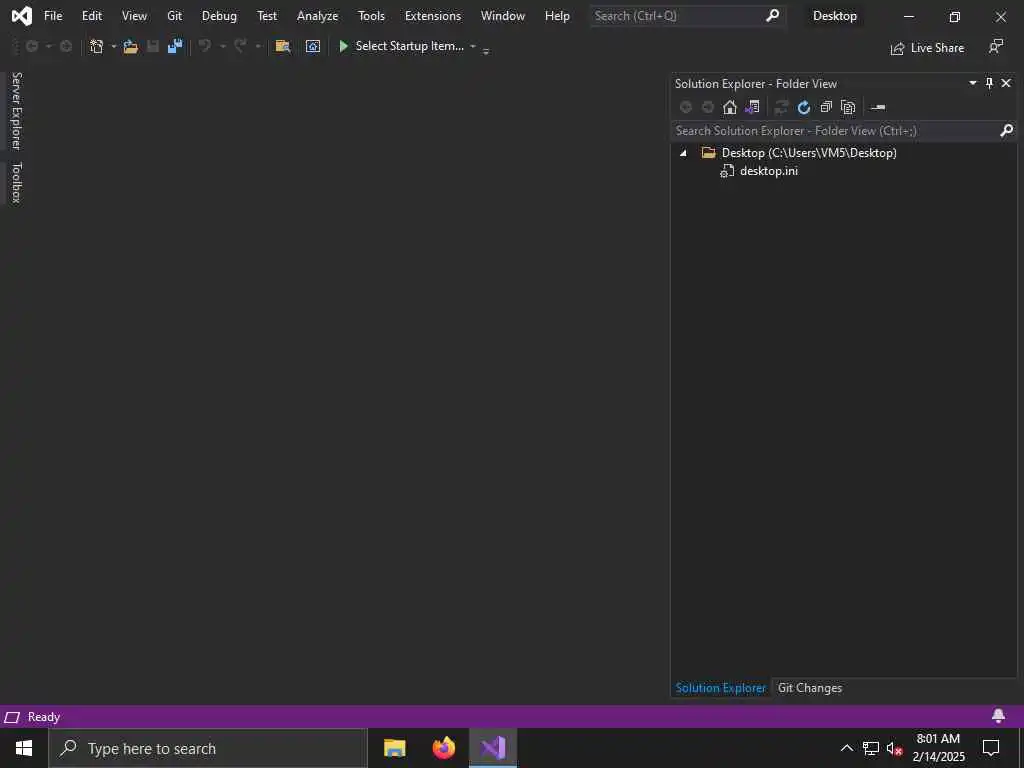Image resolution: width=1024 pixels, height=768 pixels.
Task: Click the home window icon in the main toolbar
Action: (313, 46)
